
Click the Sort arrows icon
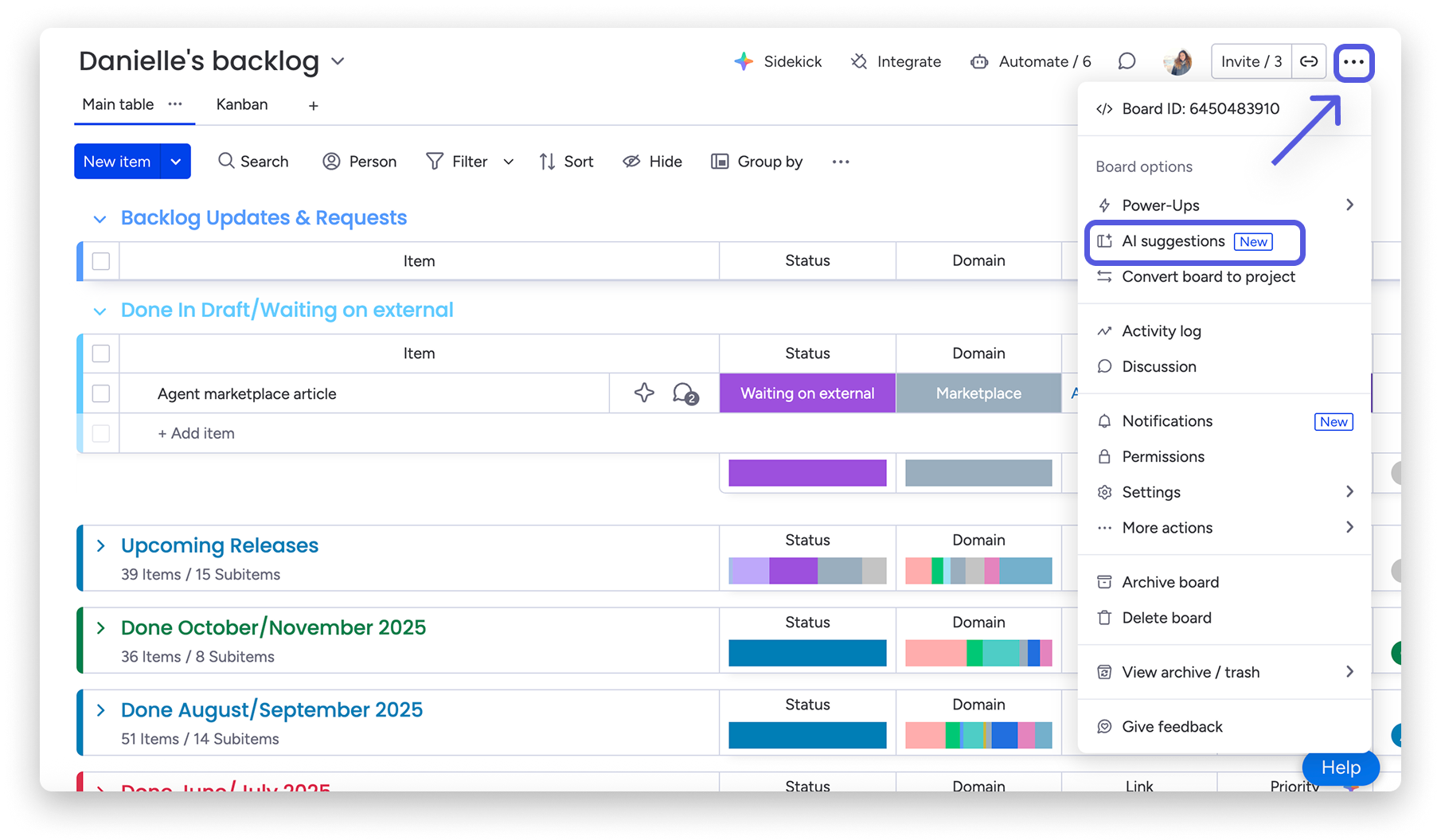[547, 162]
